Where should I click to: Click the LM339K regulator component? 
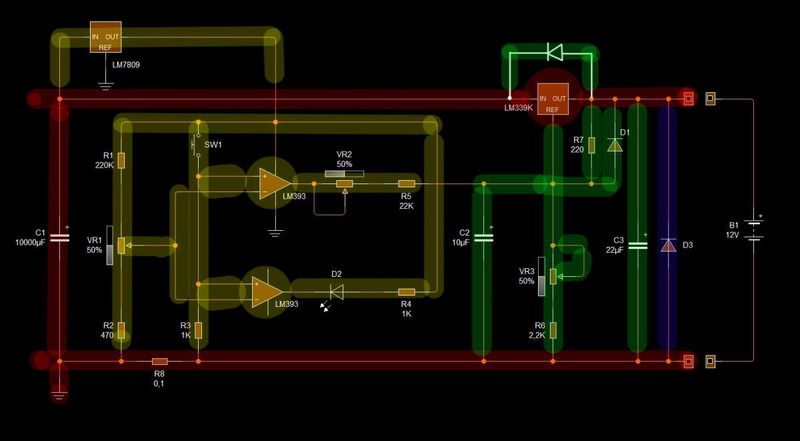(x=553, y=101)
